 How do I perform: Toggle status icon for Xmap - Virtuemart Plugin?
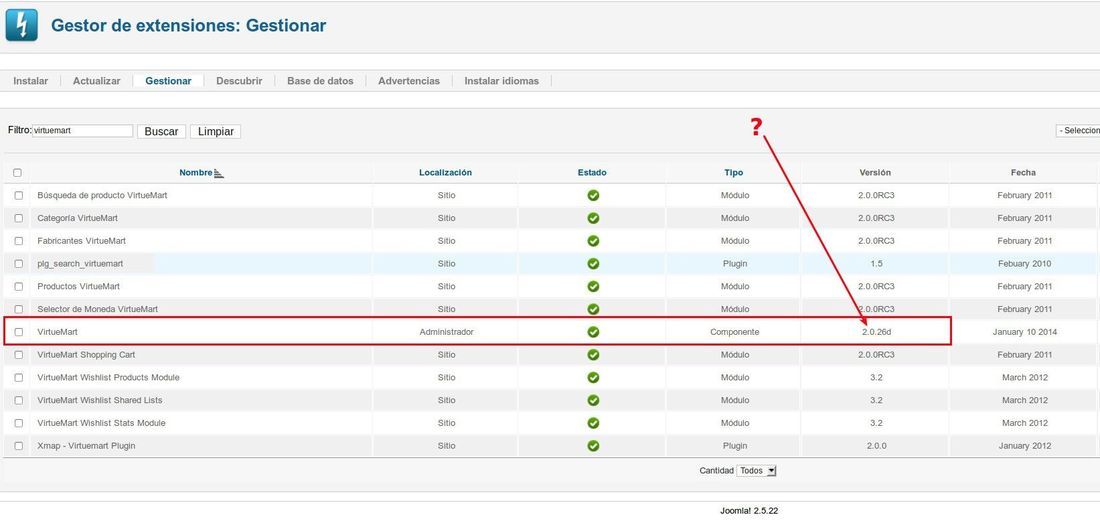coord(593,446)
